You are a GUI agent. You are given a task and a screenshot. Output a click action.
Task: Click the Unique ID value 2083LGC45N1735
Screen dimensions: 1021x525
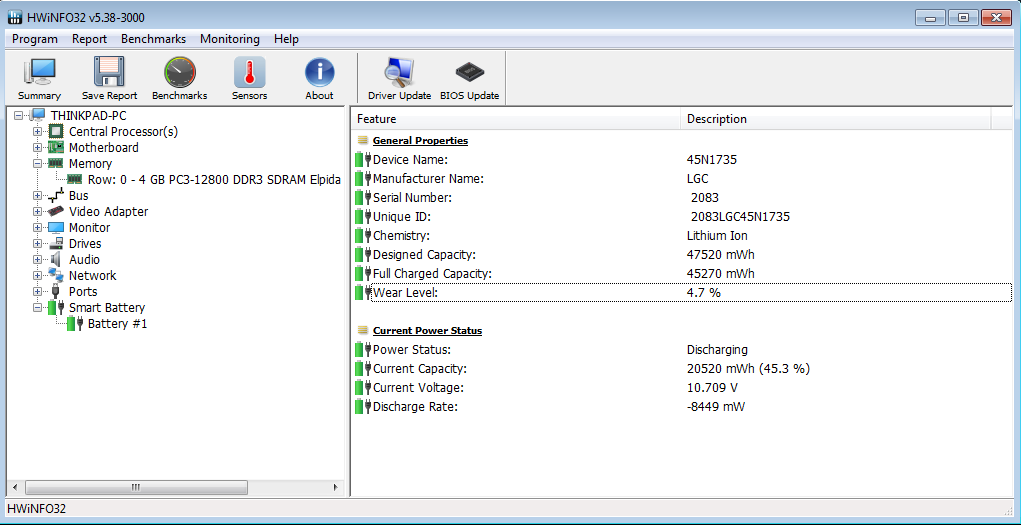[x=740, y=217]
